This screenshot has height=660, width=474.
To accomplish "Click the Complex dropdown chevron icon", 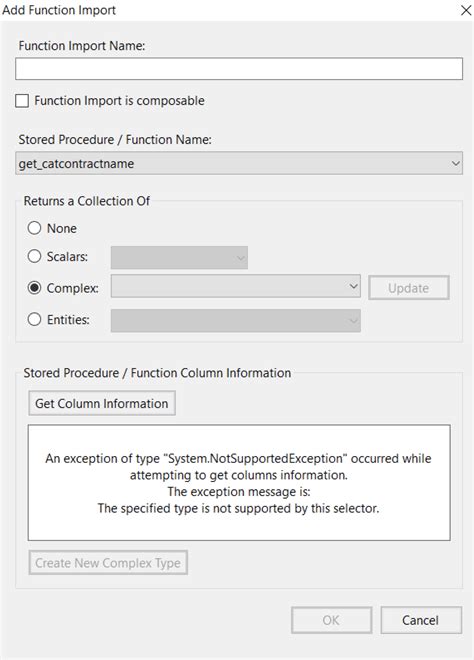I will pyautogui.click(x=353, y=286).
